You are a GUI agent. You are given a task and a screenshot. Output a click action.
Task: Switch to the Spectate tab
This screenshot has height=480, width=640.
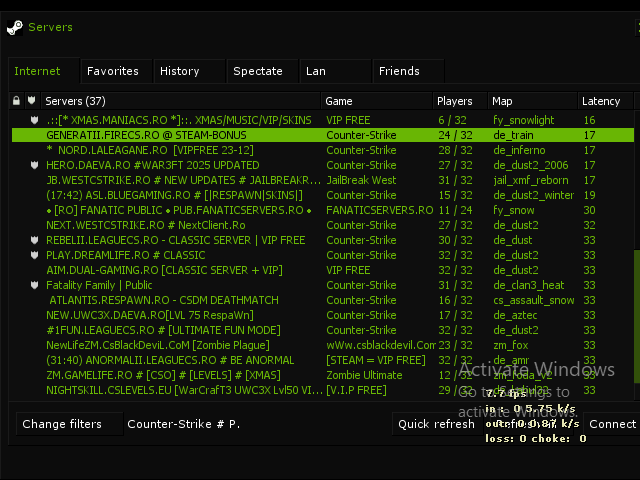[262, 71]
